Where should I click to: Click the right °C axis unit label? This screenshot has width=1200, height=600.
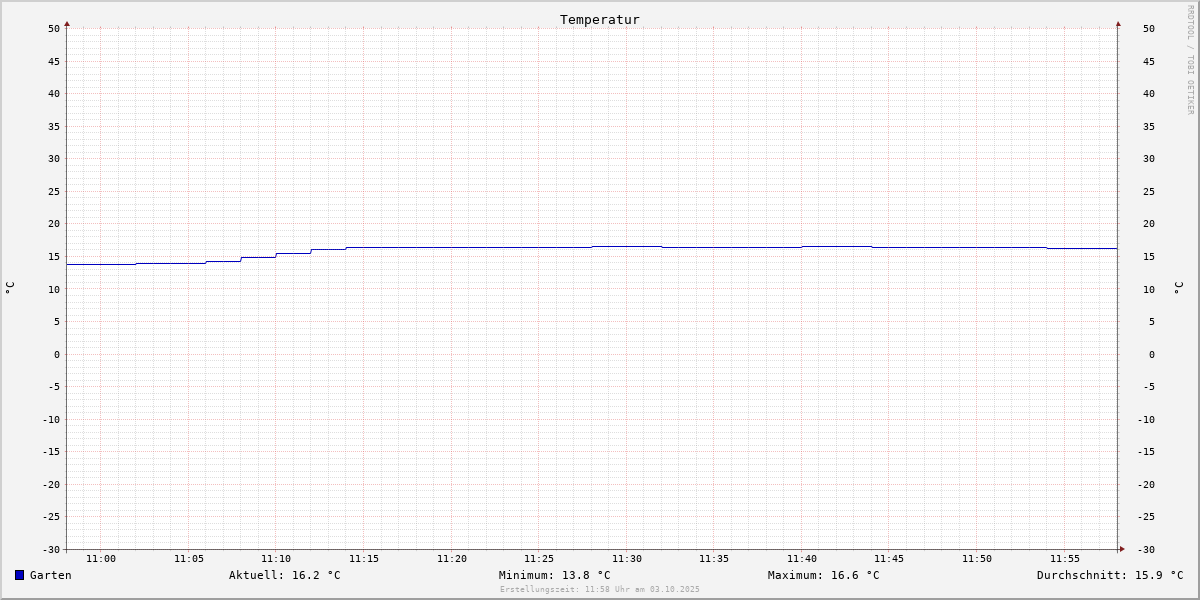point(1179,288)
